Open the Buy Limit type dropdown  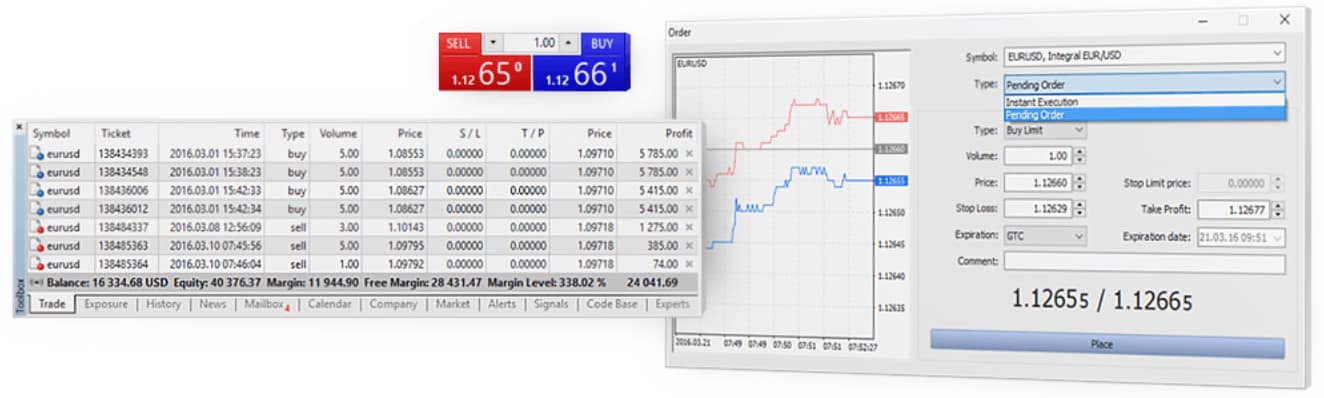point(1045,130)
